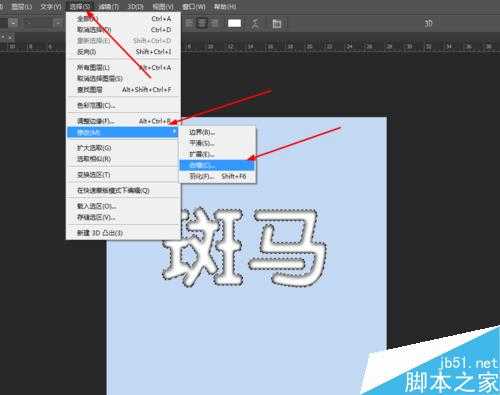This screenshot has width=500, height=395.
Task: Open the 3D(D) menu
Action: [135, 6]
